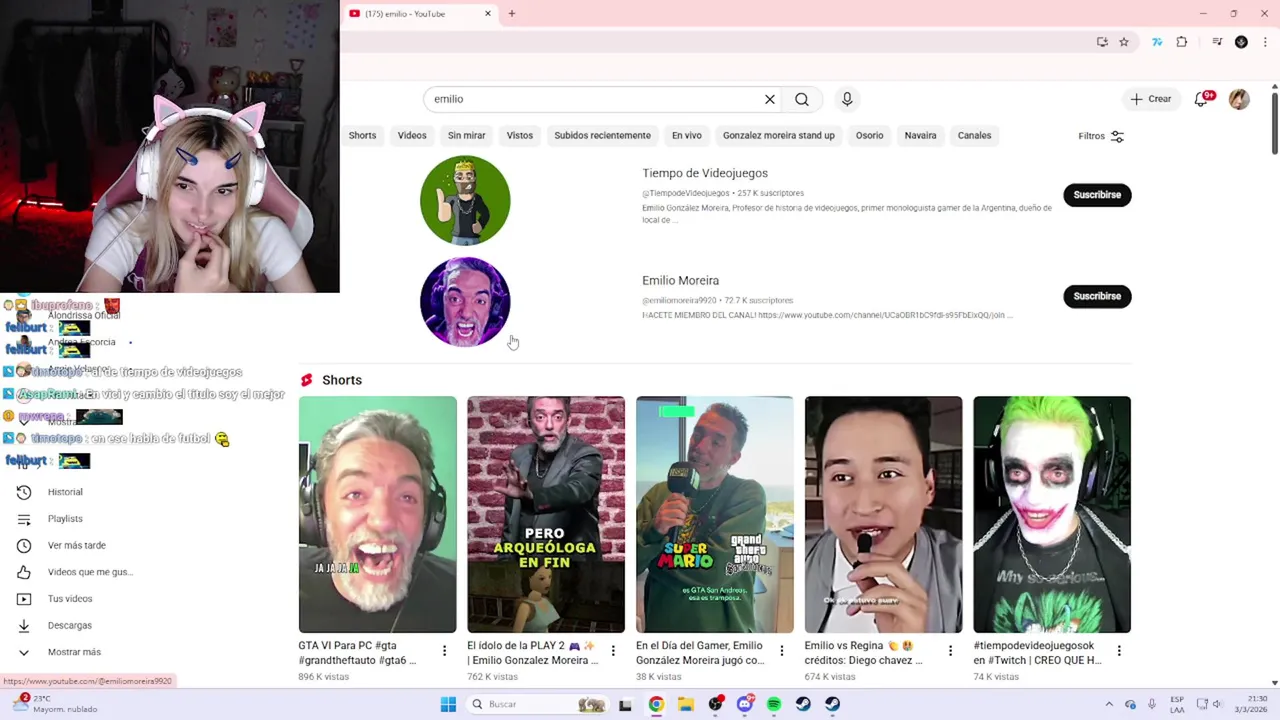The height and width of the screenshot is (720, 1280).
Task: Click the magnifying glass search button
Action: pos(802,99)
